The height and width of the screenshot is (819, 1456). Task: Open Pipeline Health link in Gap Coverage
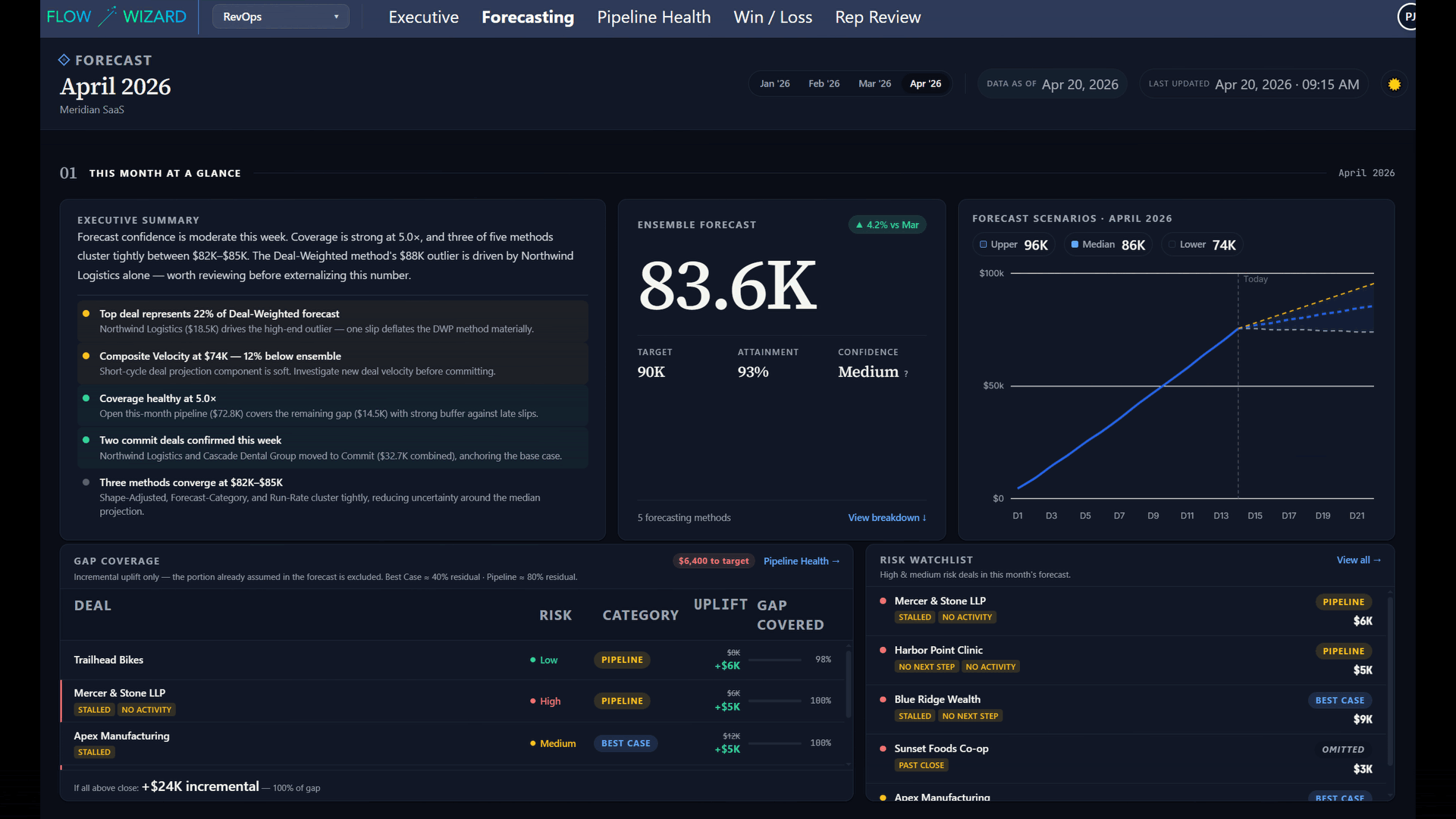(802, 561)
